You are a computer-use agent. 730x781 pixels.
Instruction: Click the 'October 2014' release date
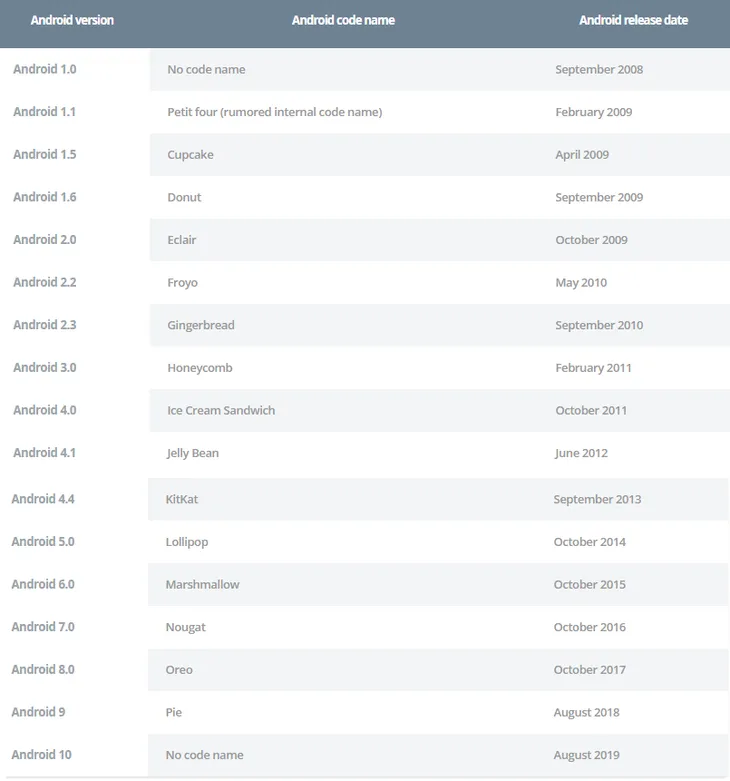tap(590, 542)
